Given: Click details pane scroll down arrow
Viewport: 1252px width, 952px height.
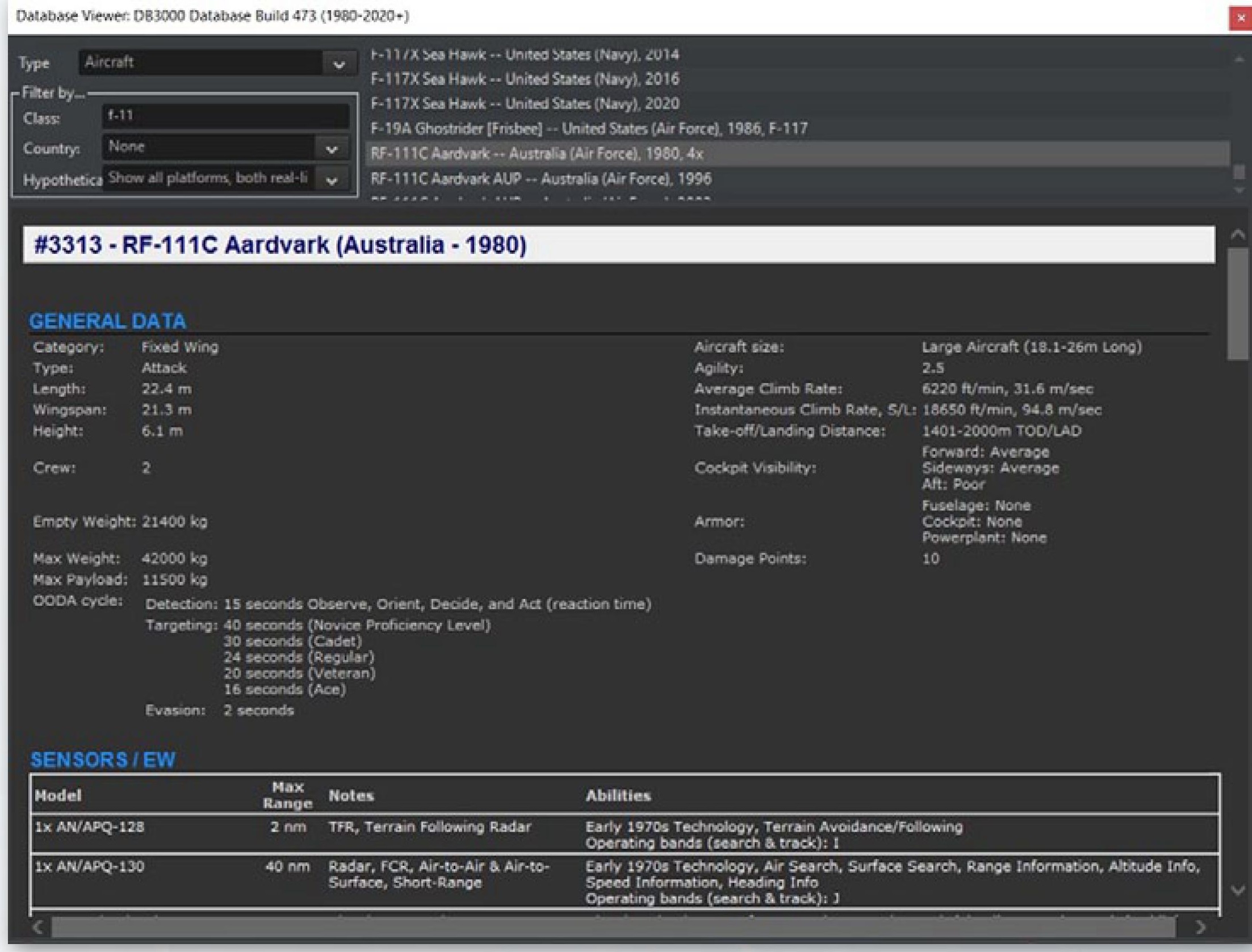Looking at the screenshot, I should point(1238,890).
